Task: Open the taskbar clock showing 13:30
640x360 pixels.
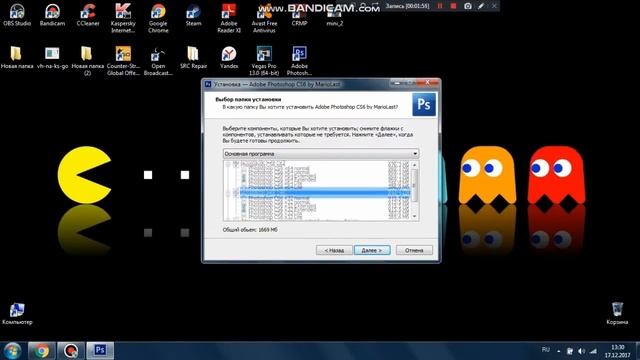Action: coord(618,351)
